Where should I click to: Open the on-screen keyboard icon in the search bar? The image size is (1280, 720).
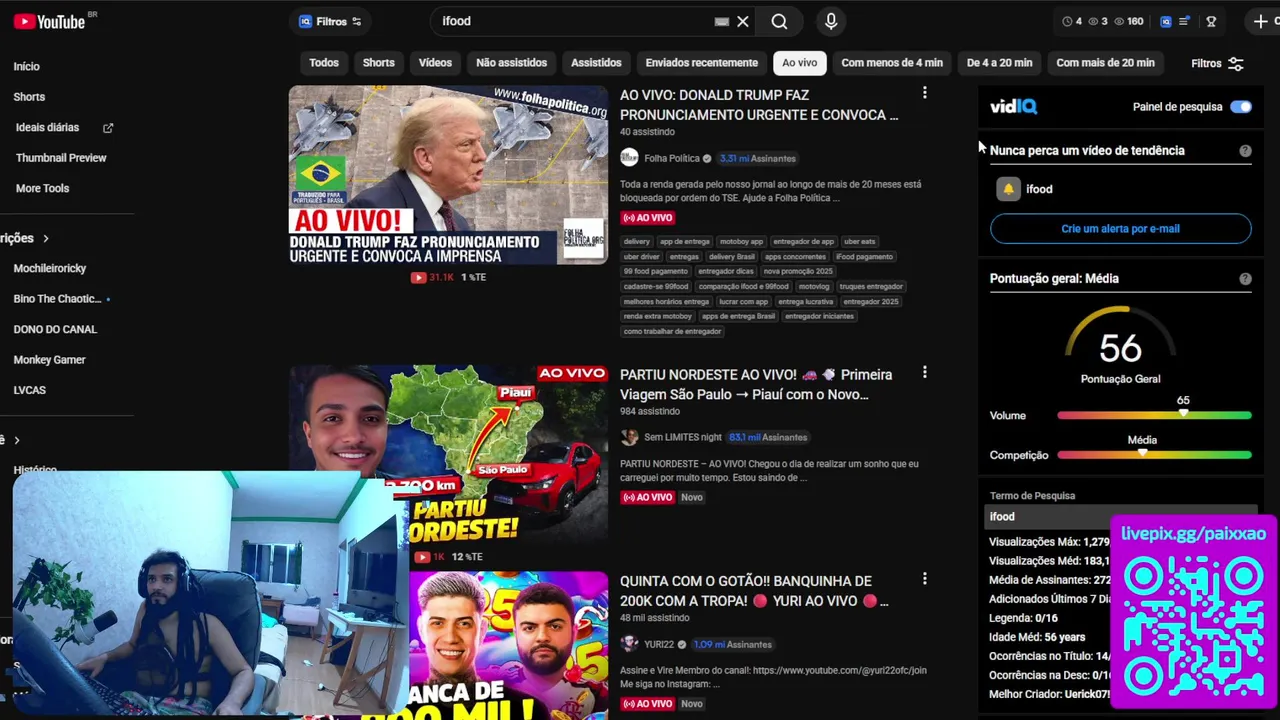[721, 21]
